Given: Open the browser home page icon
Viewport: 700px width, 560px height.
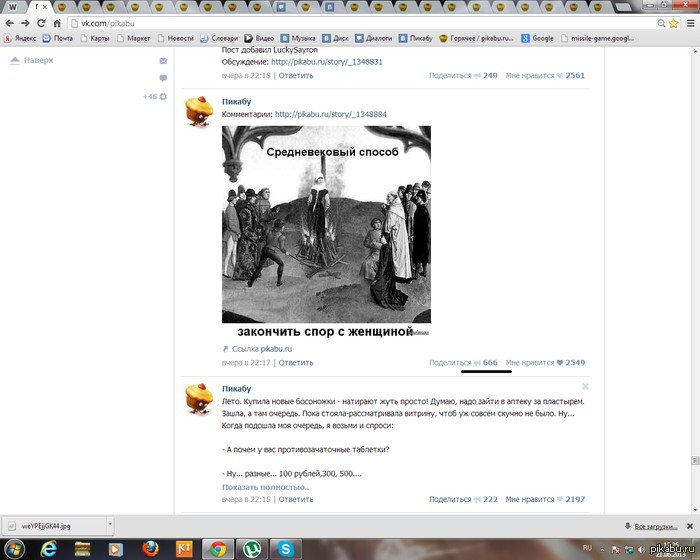Looking at the screenshot, I should pos(57,23).
